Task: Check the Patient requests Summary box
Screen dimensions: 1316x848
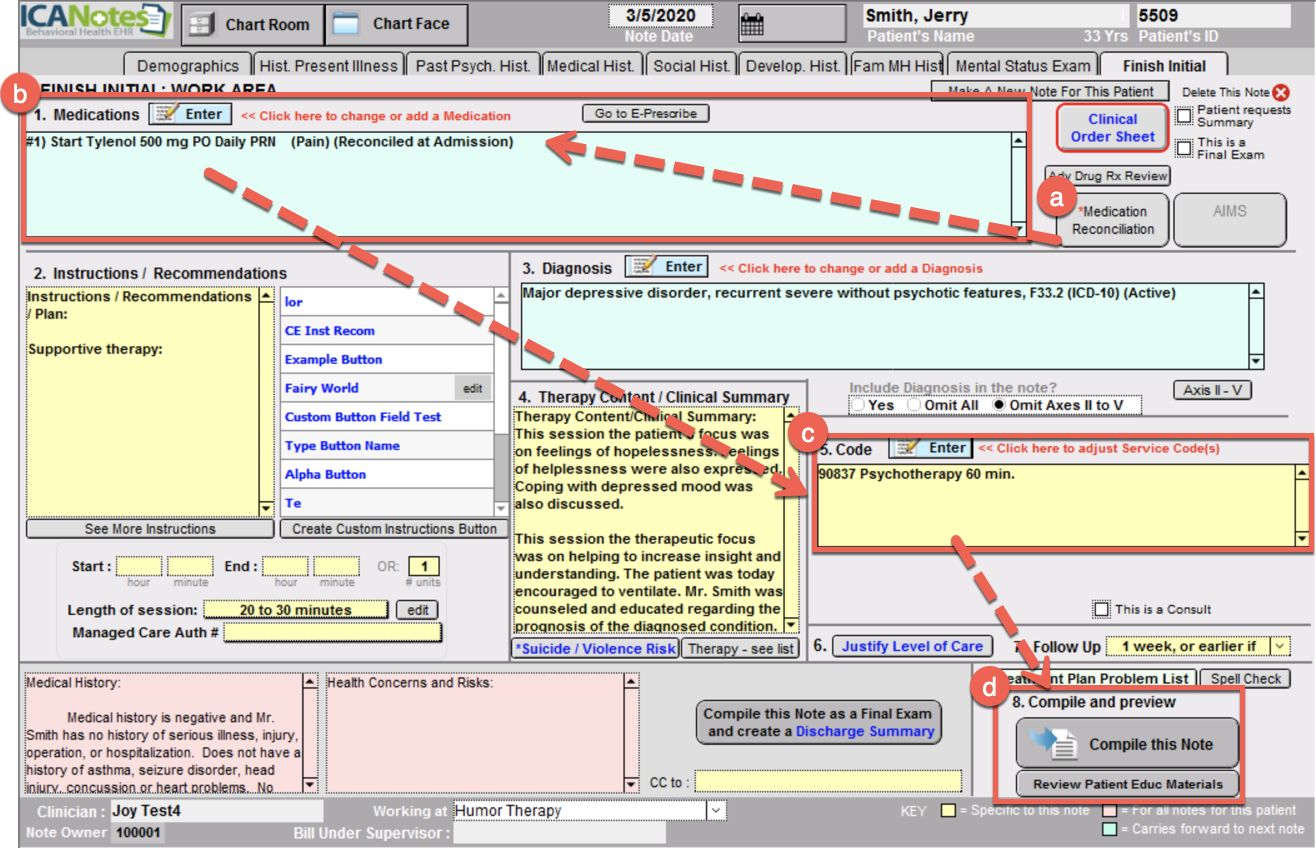Action: 1184,116
